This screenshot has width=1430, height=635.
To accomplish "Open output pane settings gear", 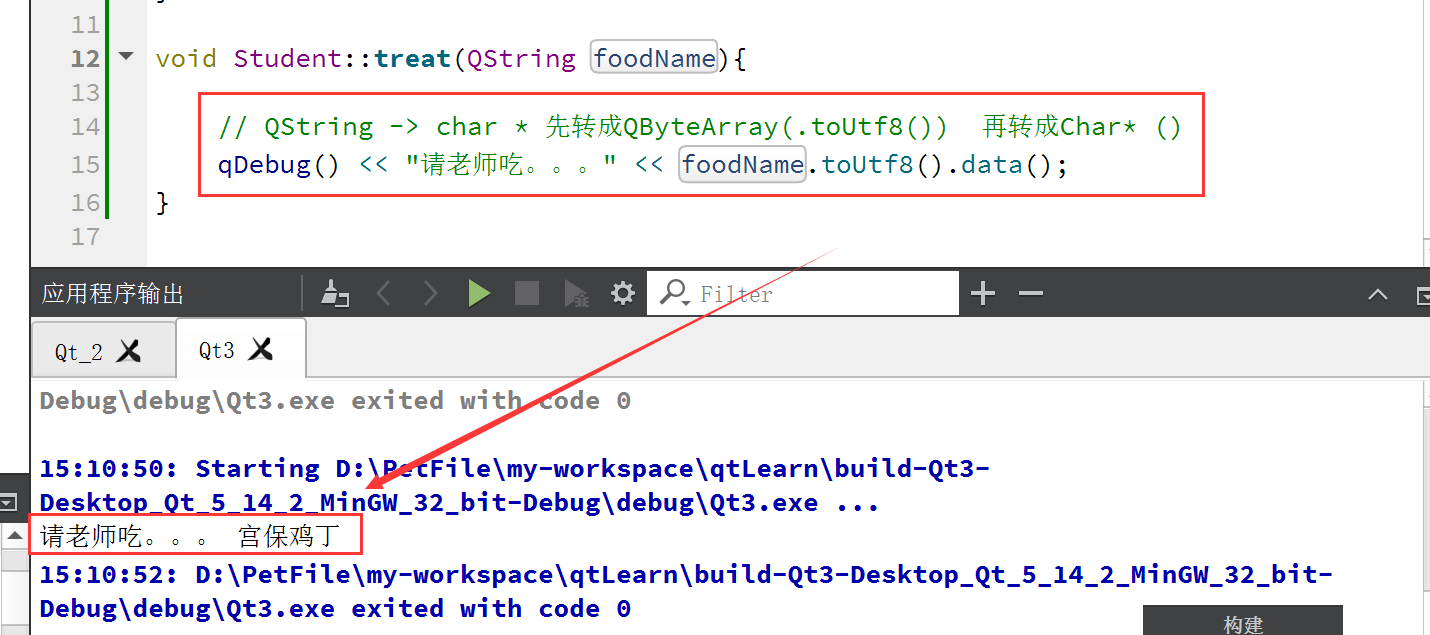I will click(623, 293).
